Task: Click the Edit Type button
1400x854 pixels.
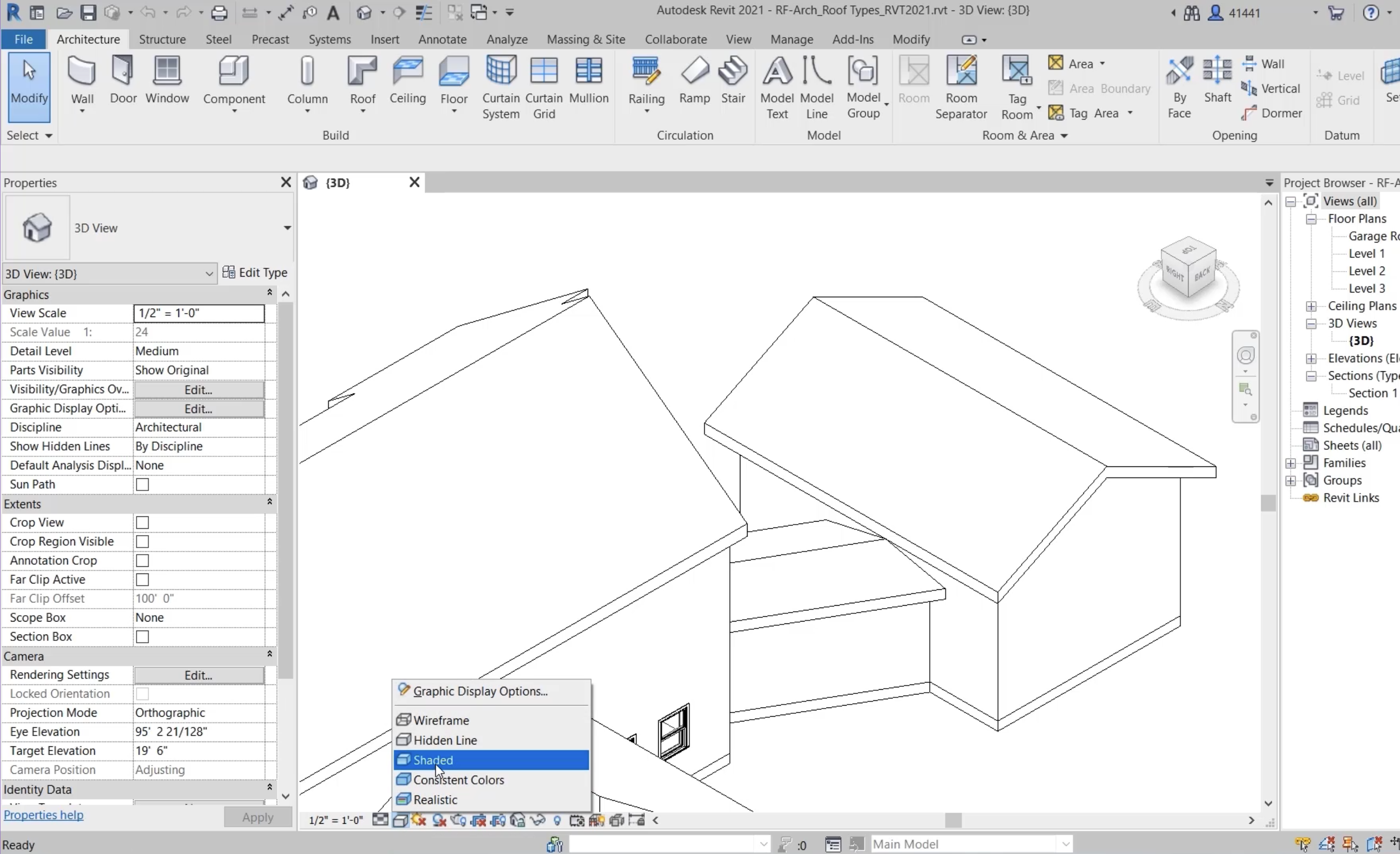Action: [x=255, y=273]
